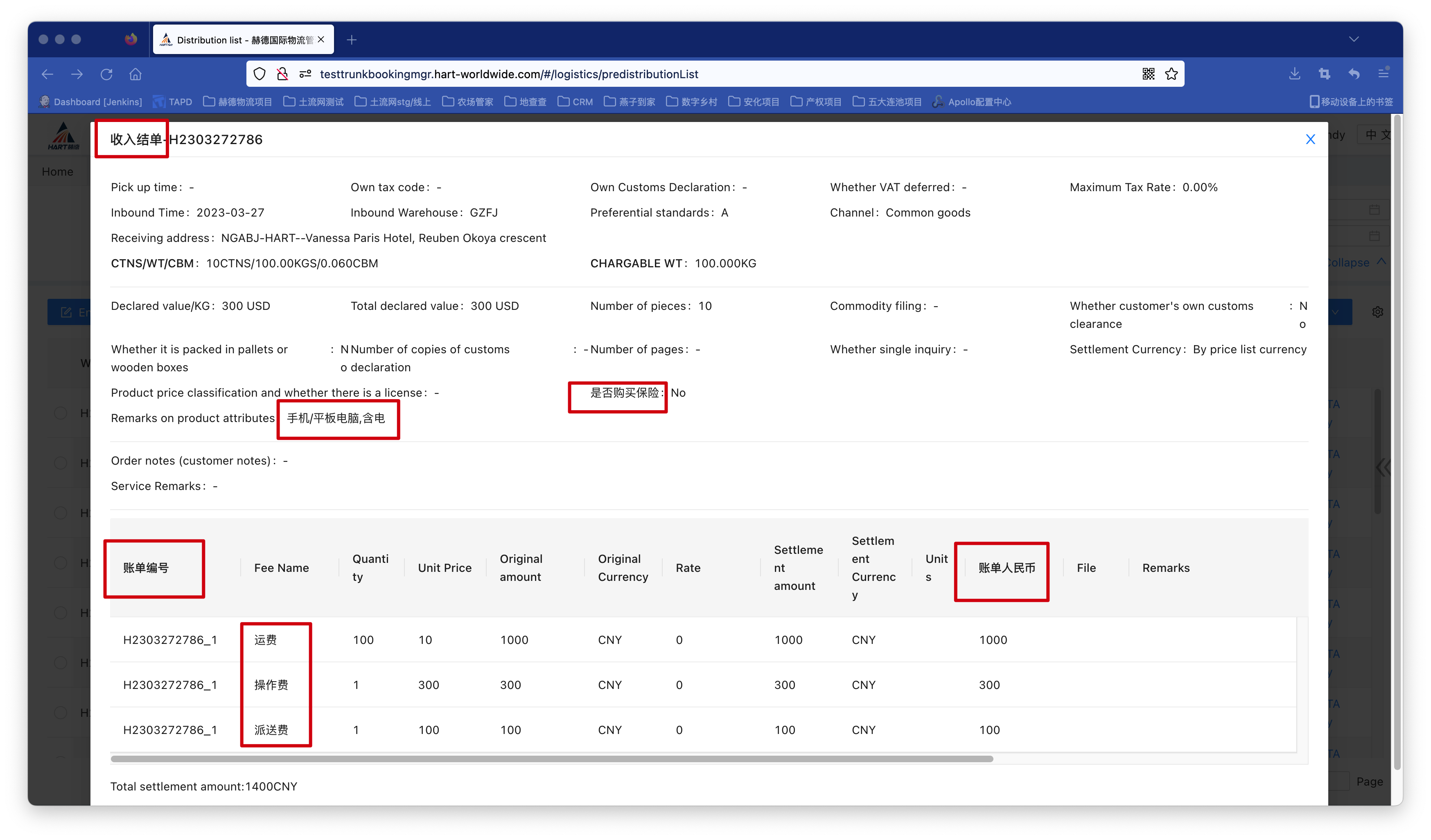Open the browser hamburger menu

(x=1383, y=73)
